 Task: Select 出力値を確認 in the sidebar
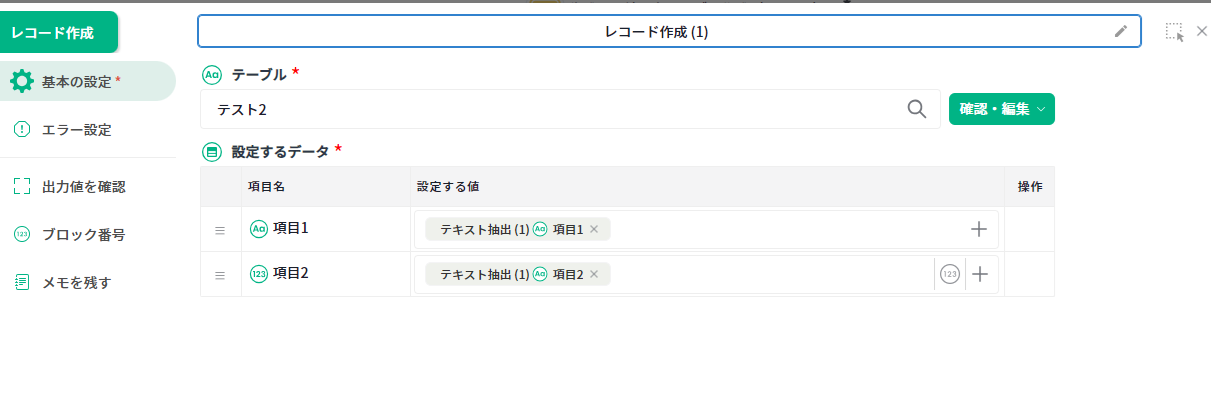(x=83, y=186)
